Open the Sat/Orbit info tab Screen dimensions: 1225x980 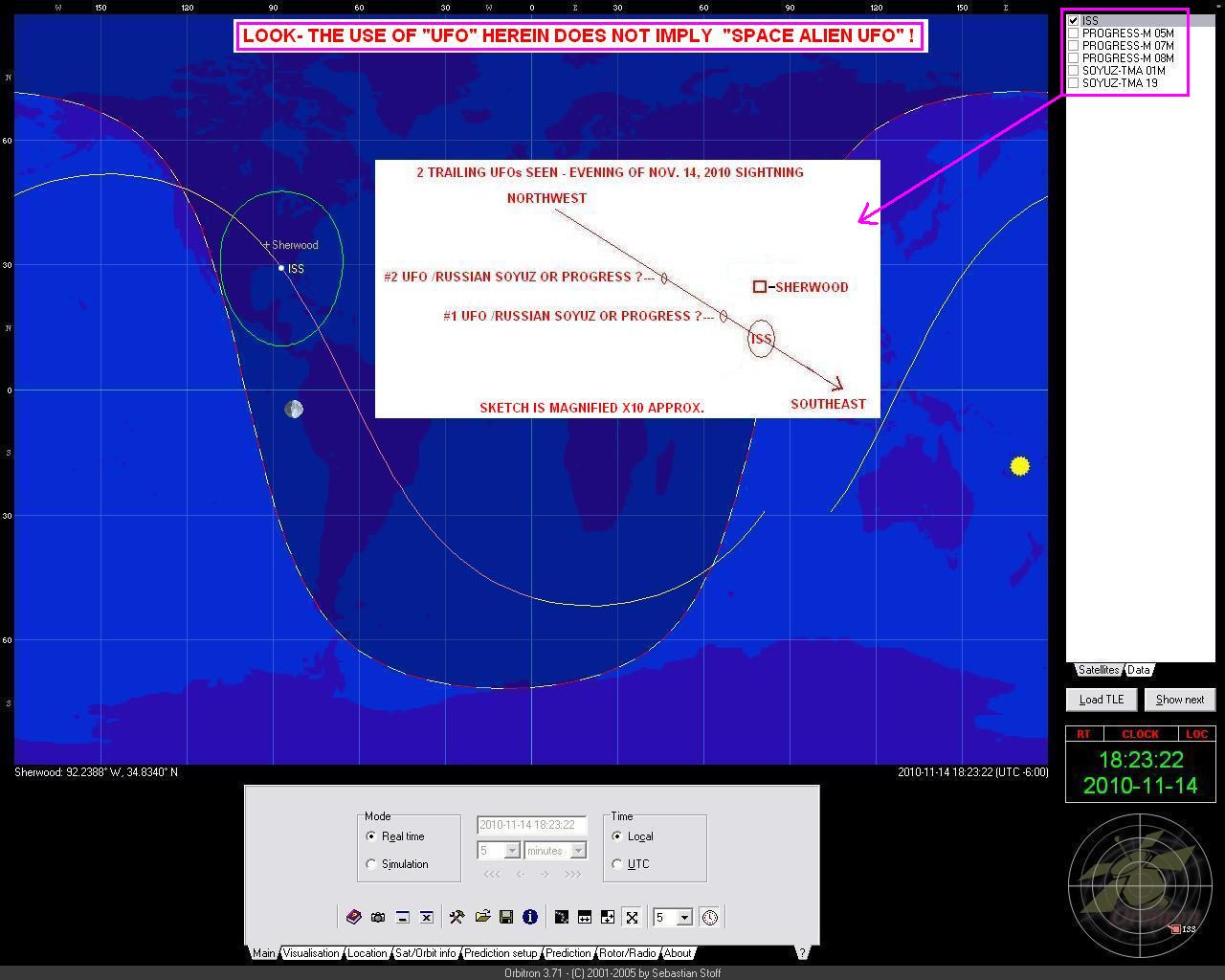coord(425,953)
